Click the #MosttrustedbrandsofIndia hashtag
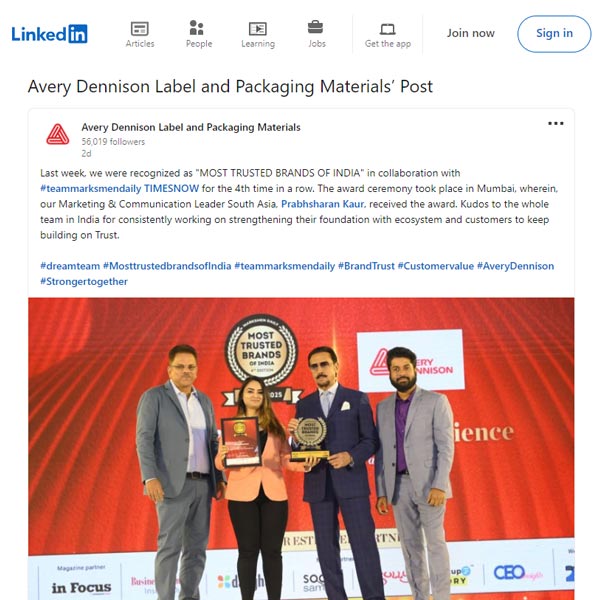Viewport: 600px width, 600px height. [x=167, y=266]
